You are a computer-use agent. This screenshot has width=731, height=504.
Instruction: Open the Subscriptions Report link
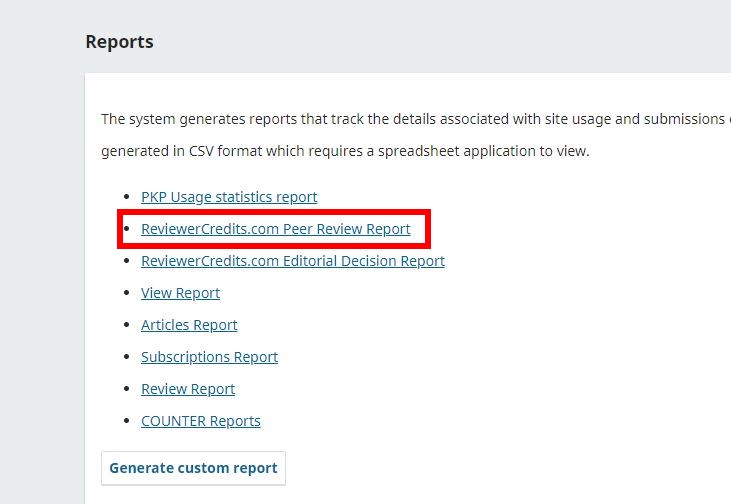(209, 357)
